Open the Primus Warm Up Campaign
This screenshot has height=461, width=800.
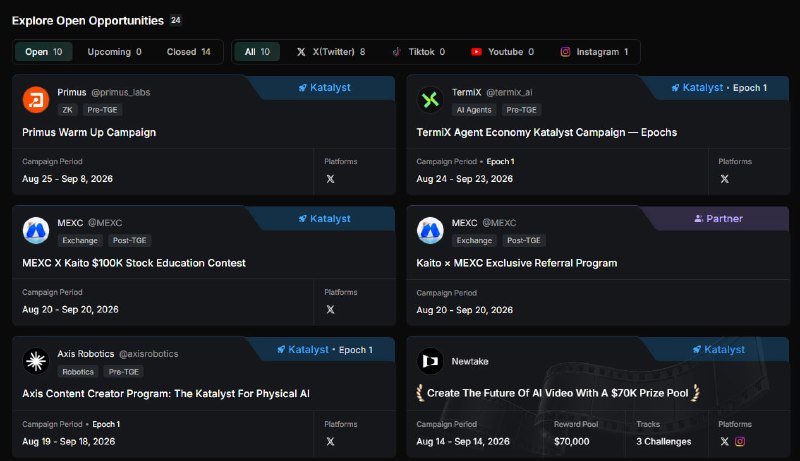(x=89, y=133)
